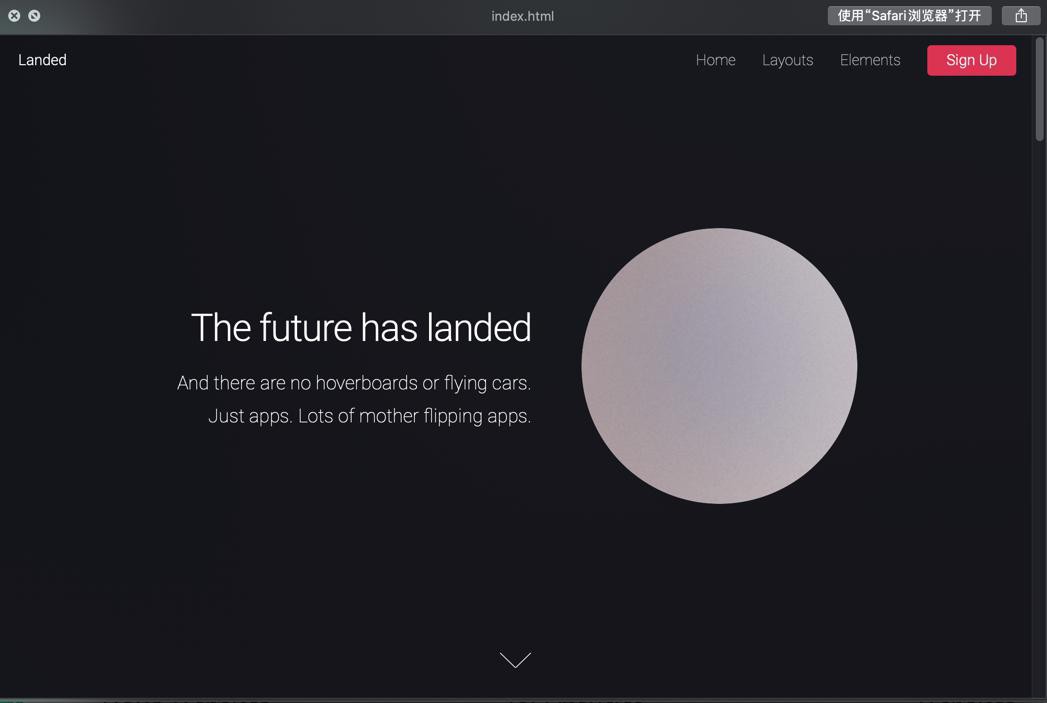This screenshot has width=1047, height=703.
Task: Close the Quick Look preview with the X icon
Action: click(14, 15)
